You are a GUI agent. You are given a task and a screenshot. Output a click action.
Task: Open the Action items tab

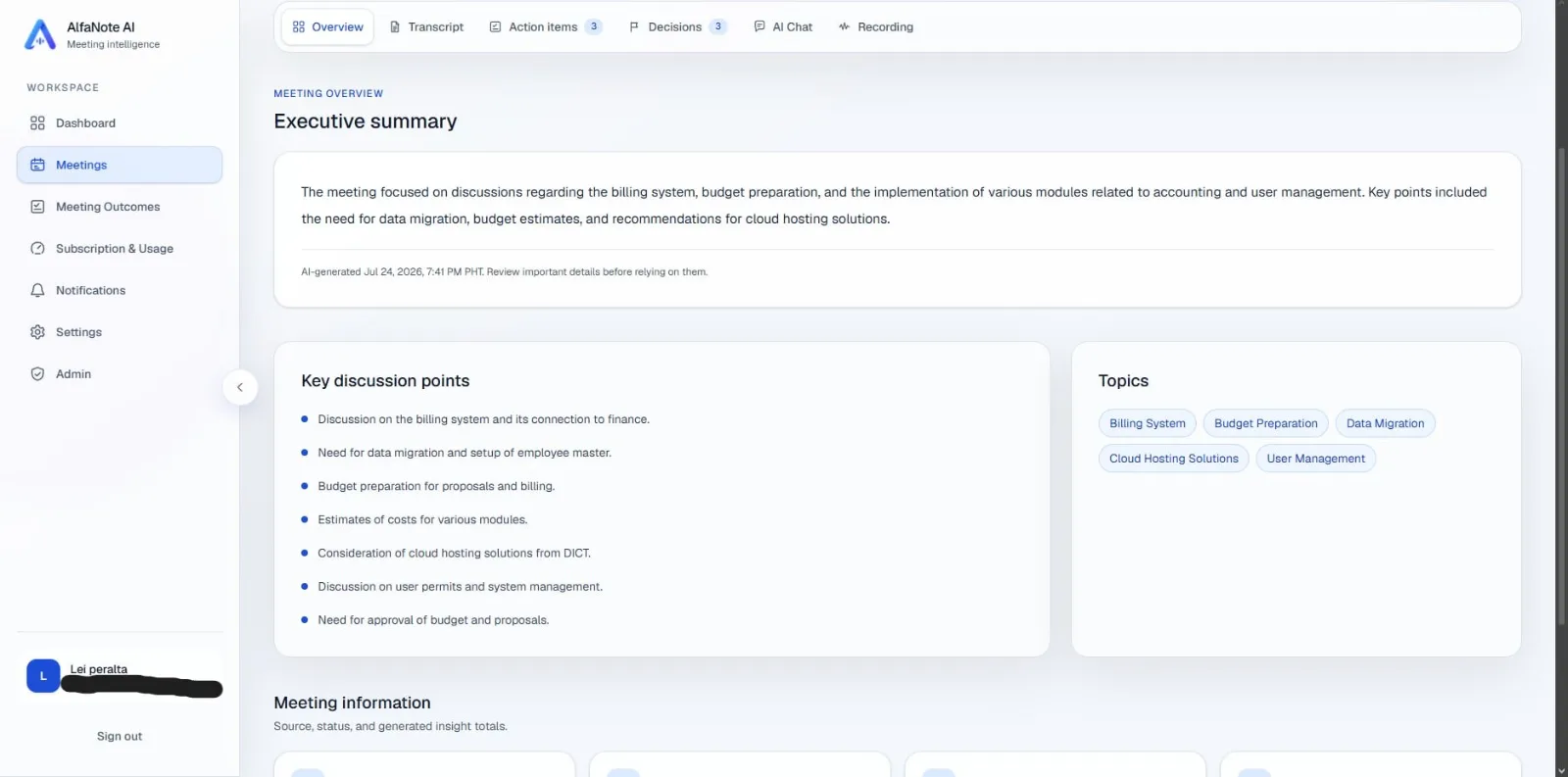click(x=545, y=27)
